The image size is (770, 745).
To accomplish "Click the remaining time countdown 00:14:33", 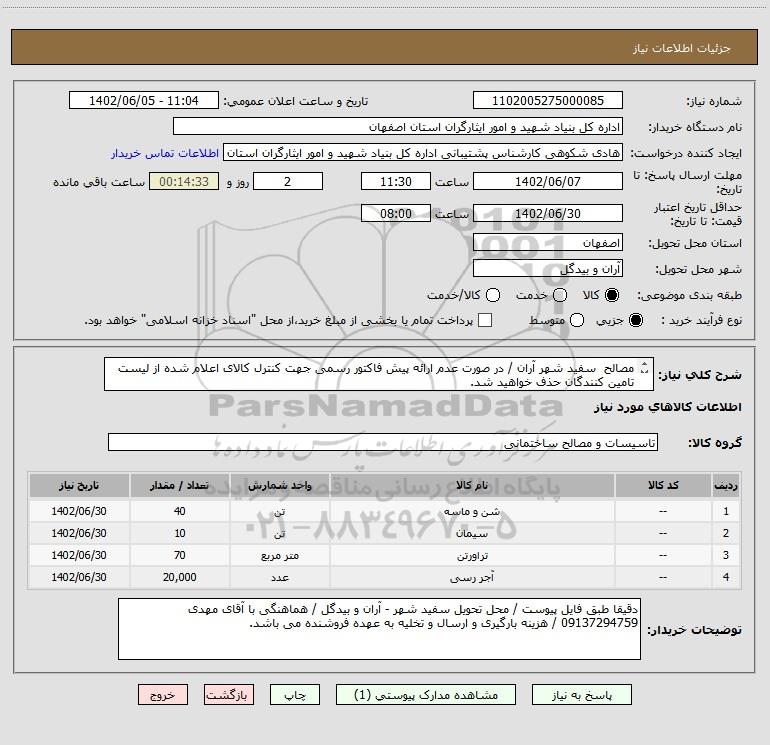I will click(184, 181).
